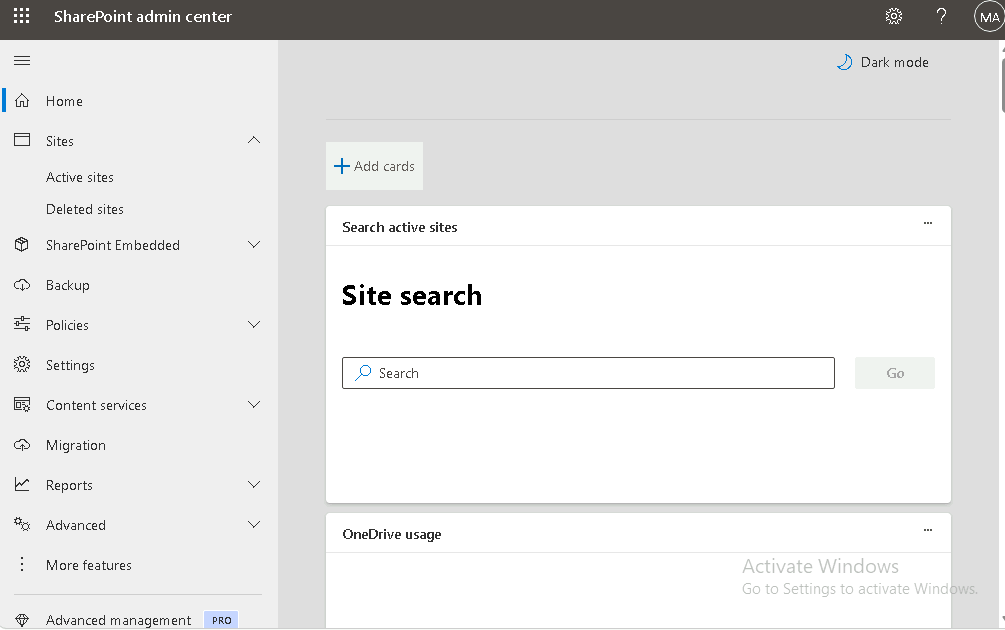Click the SharePoint admin center title
Image resolution: width=1005 pixels, height=630 pixels.
coord(143,17)
